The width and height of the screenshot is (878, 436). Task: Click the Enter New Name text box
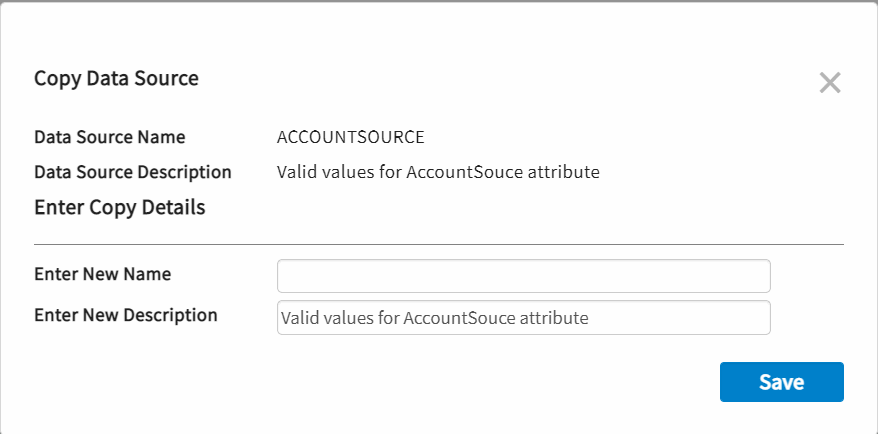(x=523, y=276)
